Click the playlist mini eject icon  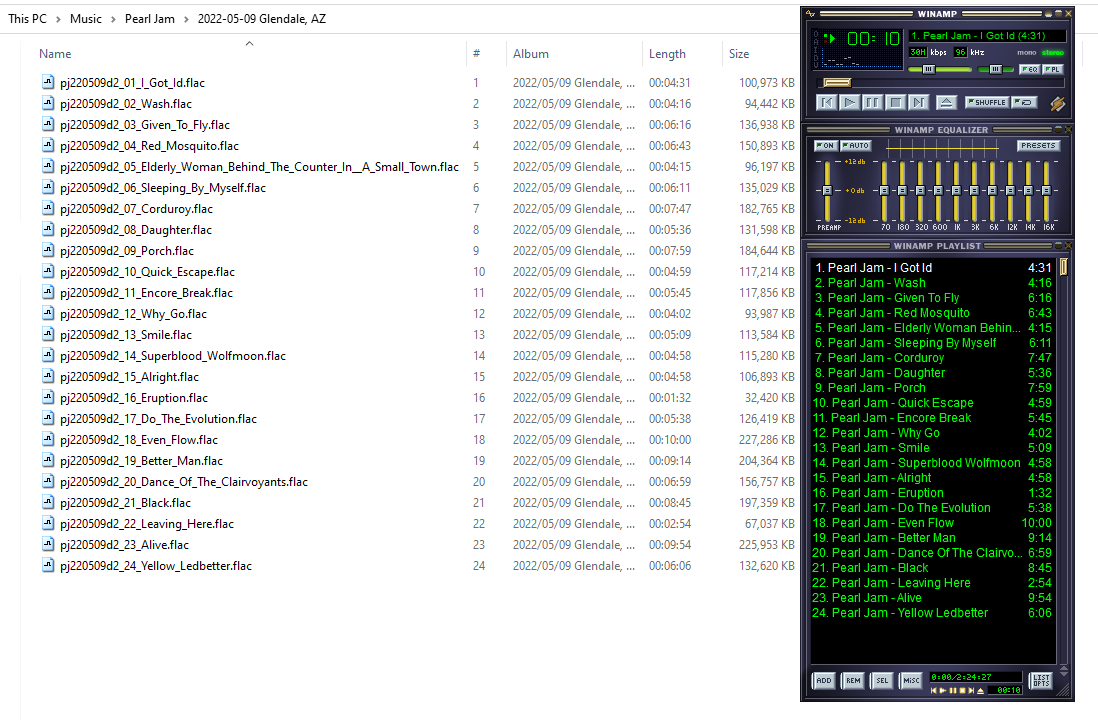(x=980, y=691)
